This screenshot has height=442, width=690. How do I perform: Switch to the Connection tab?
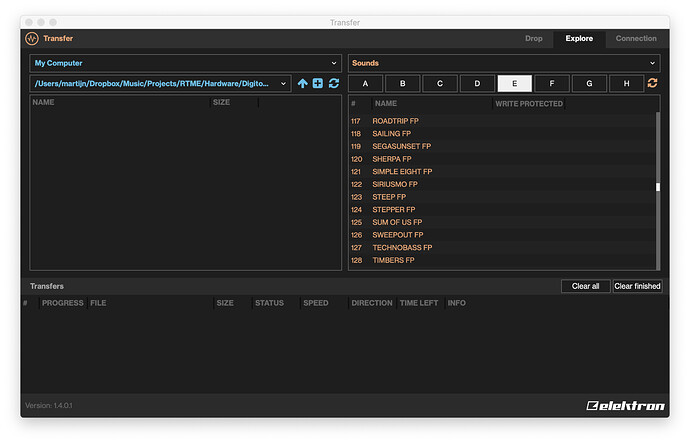coord(636,39)
